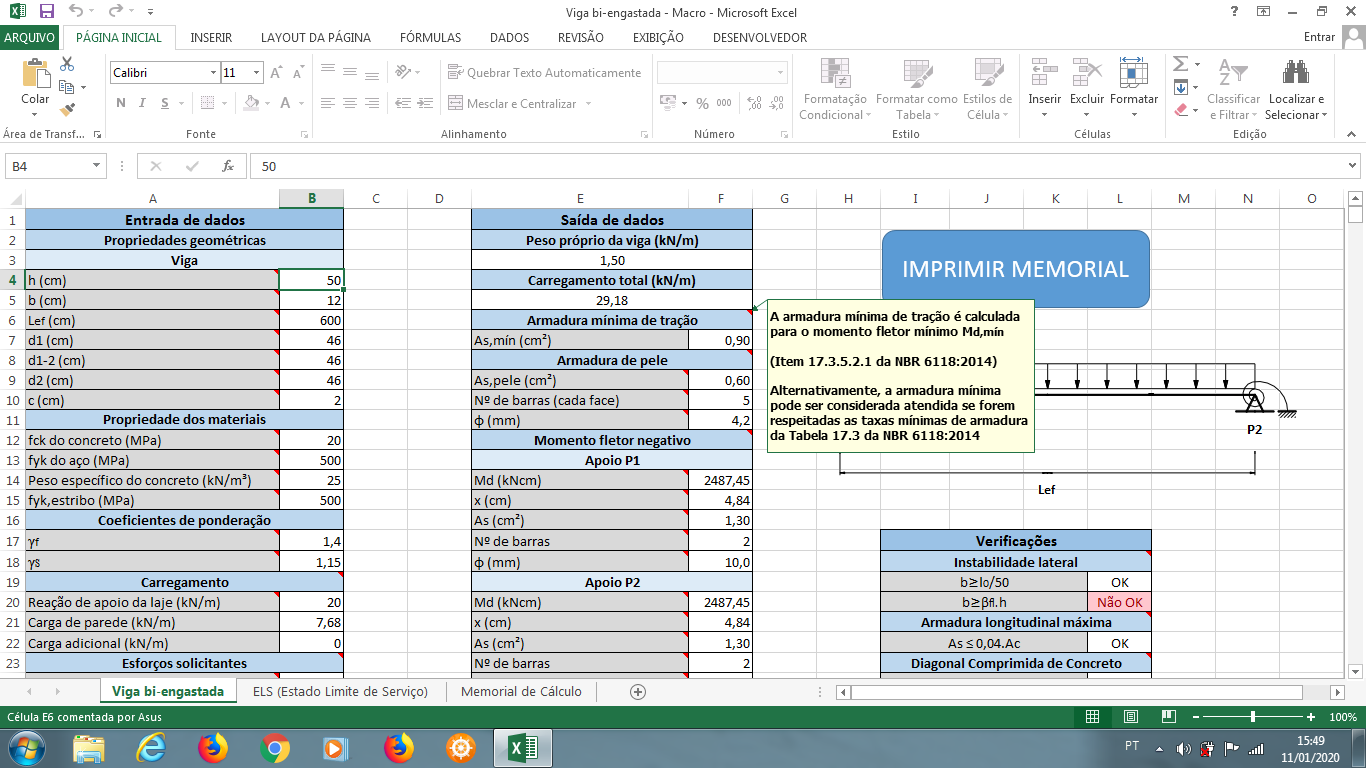Select cell B12 with fck value 20
This screenshot has height=768, width=1366.
(x=311, y=440)
